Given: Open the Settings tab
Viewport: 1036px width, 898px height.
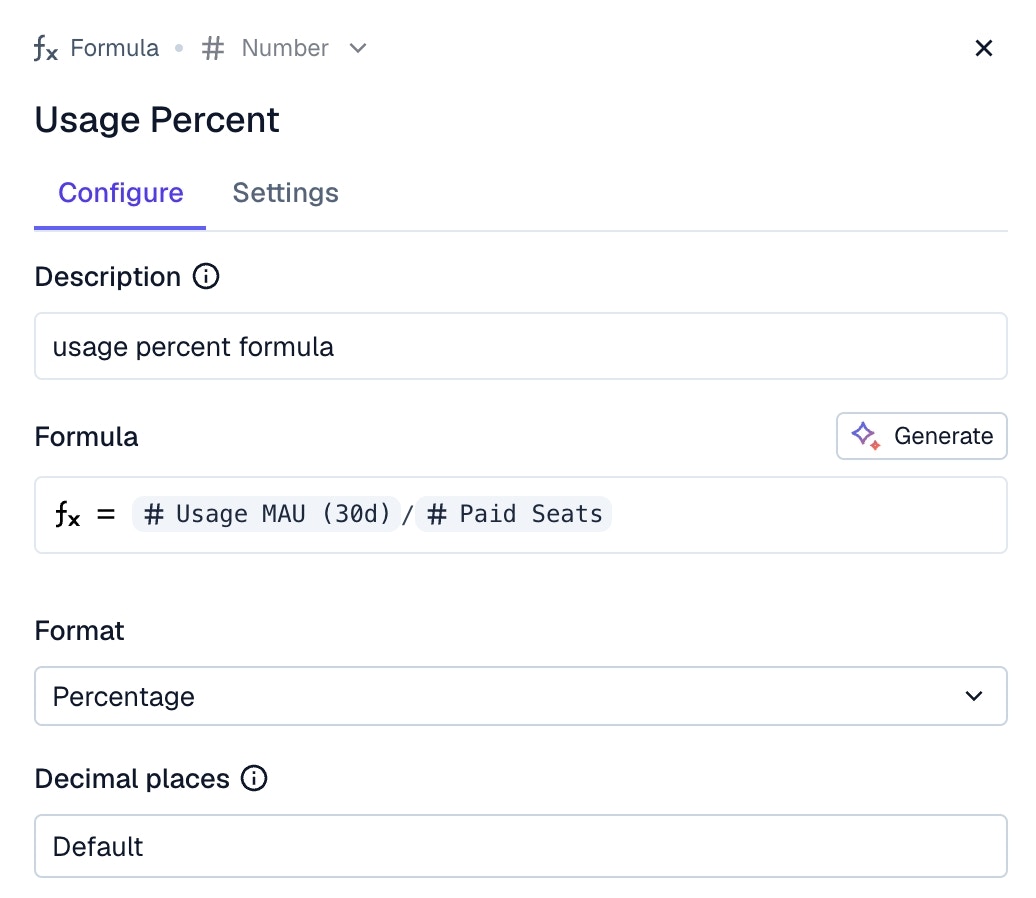Looking at the screenshot, I should (285, 193).
